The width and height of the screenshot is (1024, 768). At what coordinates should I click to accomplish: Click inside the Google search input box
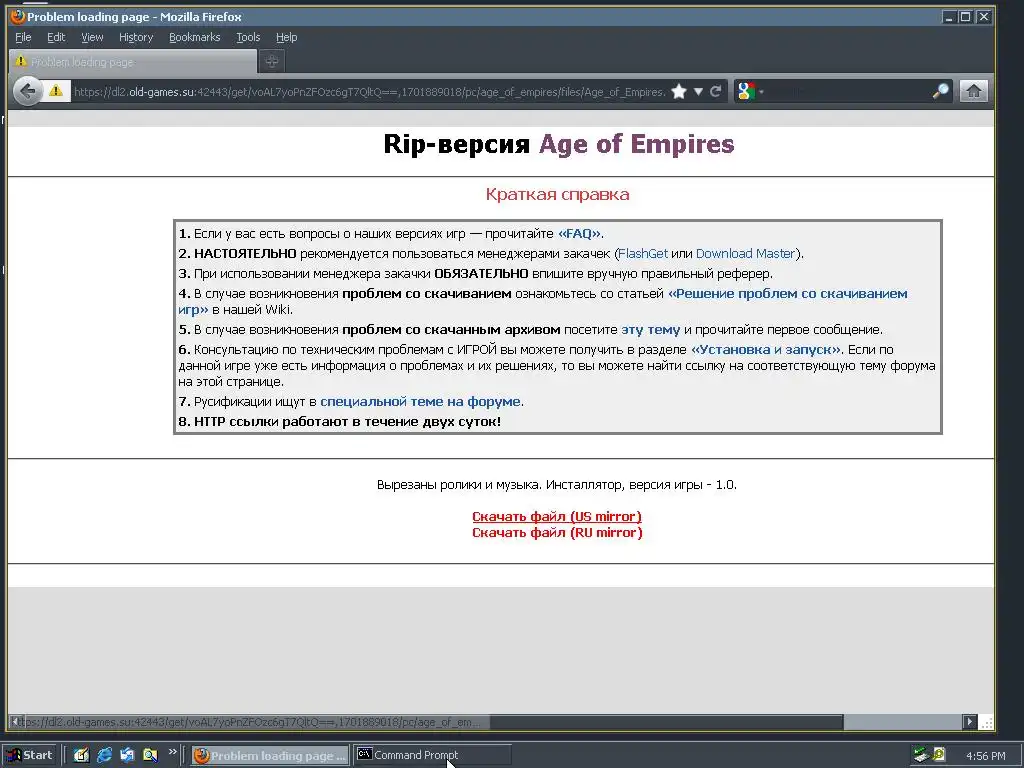849,91
